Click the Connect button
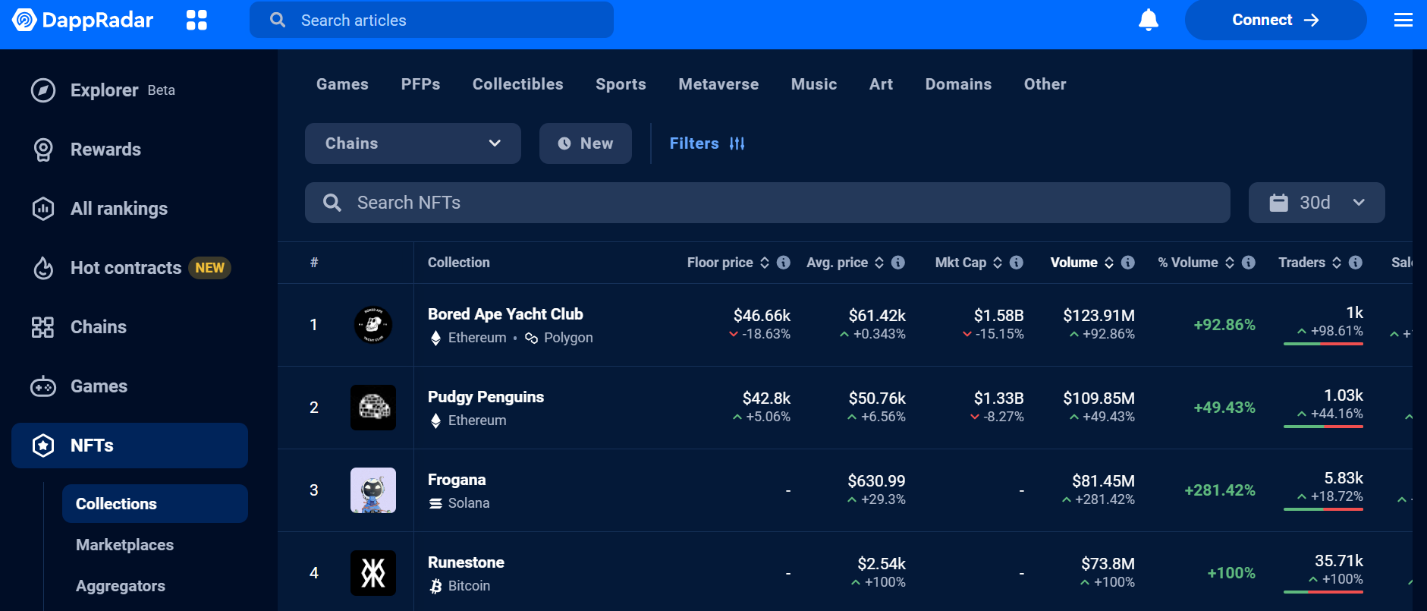Screen dimensions: 1427x611 coord(1276,20)
